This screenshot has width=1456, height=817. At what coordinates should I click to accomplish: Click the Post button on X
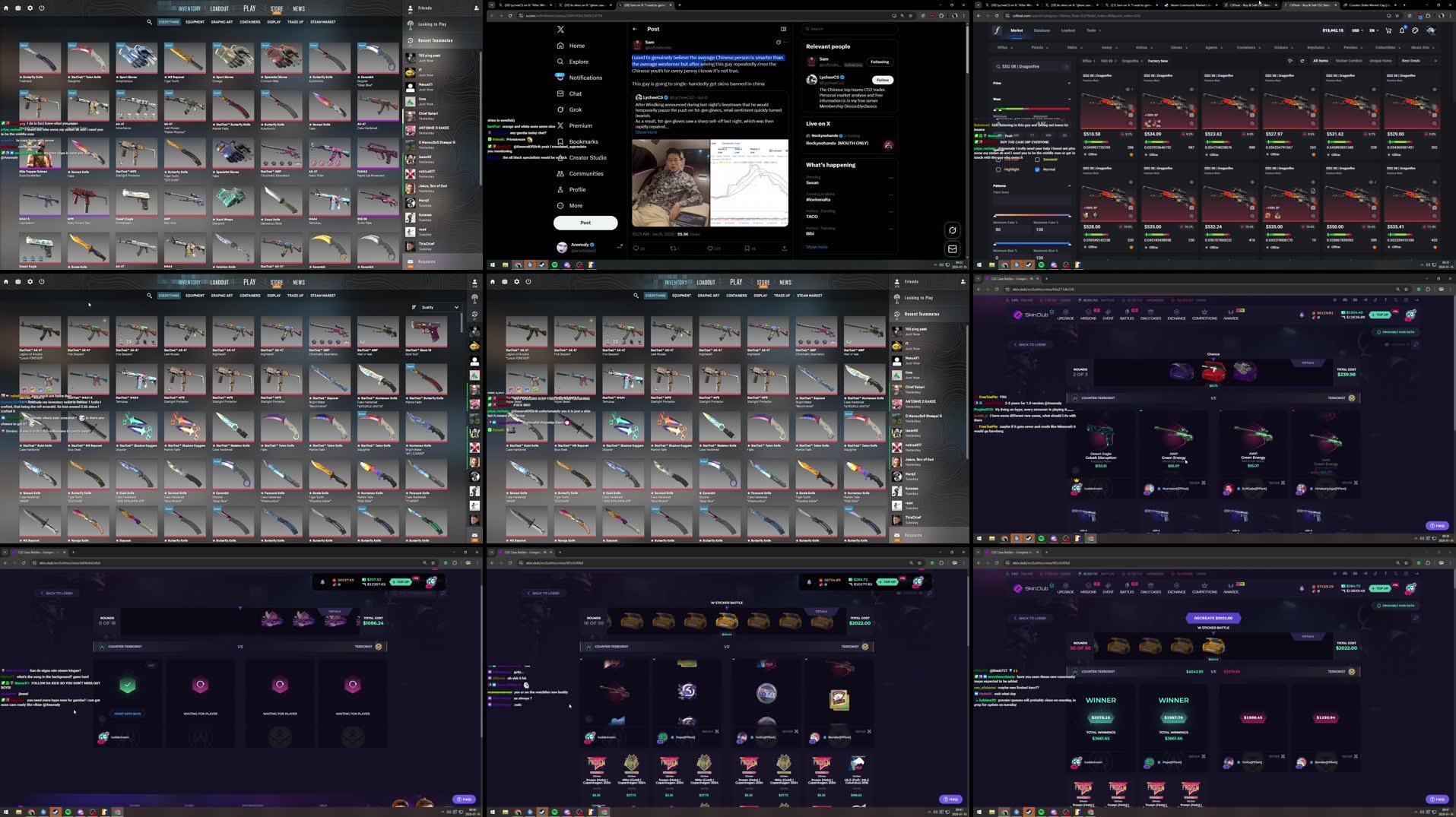pos(585,223)
